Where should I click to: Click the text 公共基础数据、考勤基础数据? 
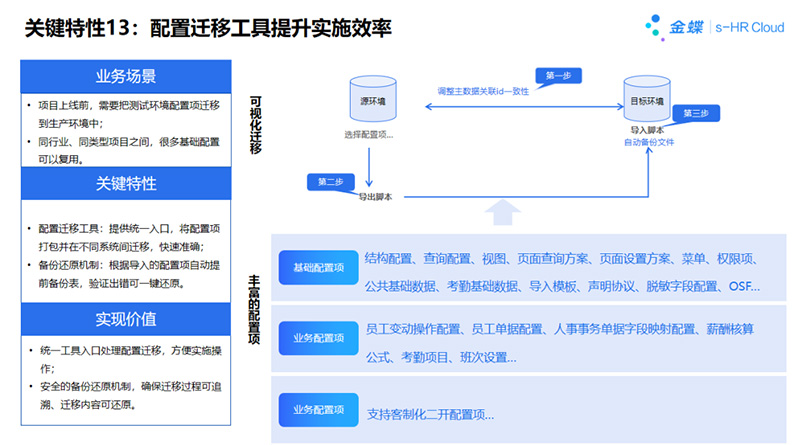441,286
